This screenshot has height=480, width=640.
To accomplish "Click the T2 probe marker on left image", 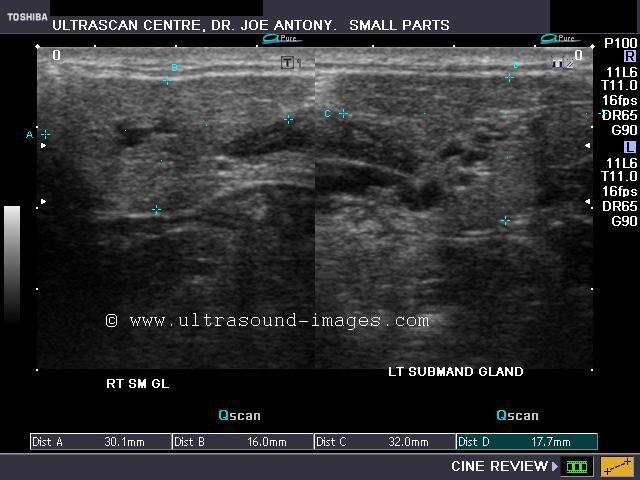I will click(x=561, y=63).
